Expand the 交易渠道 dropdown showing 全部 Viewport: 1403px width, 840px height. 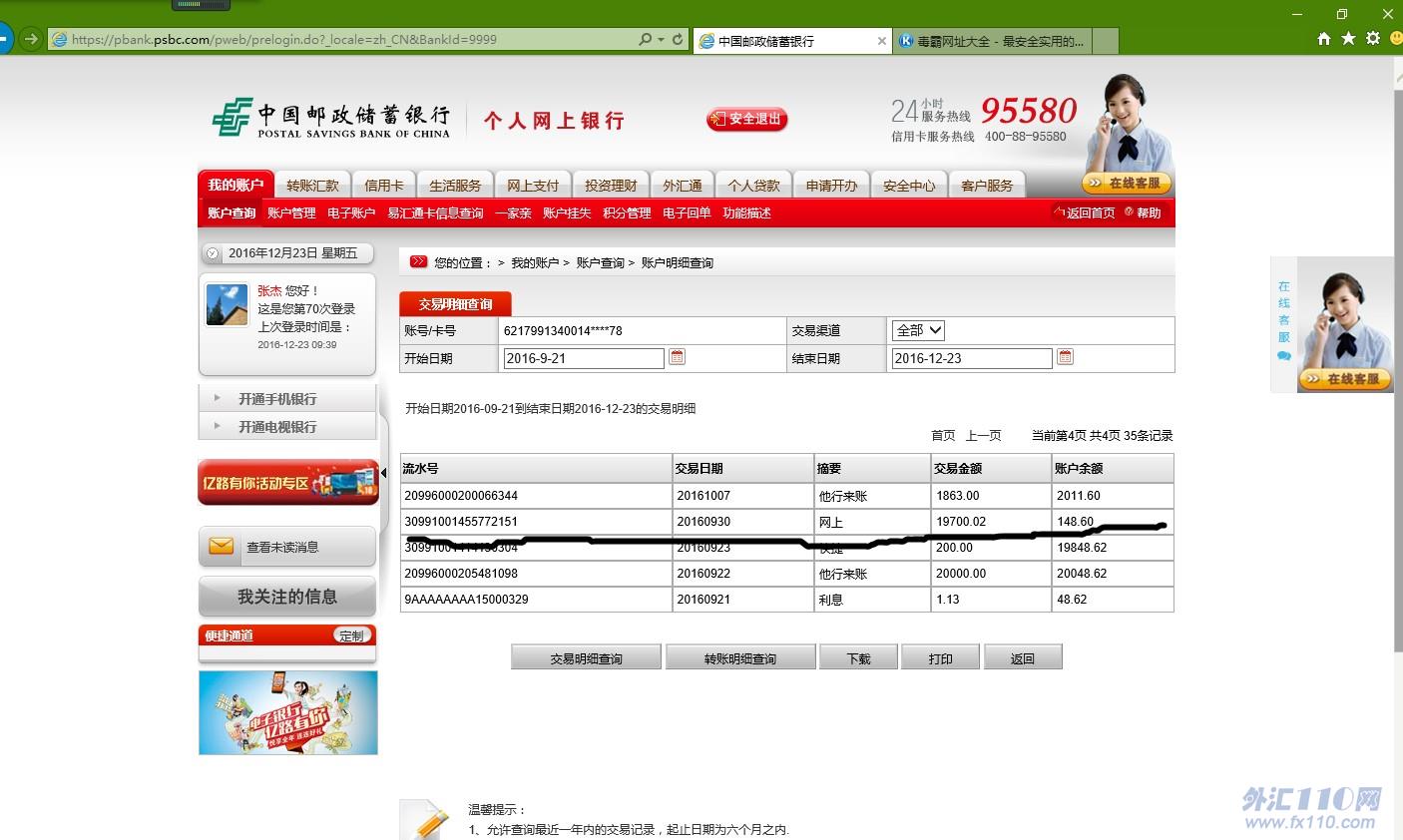[x=918, y=330]
